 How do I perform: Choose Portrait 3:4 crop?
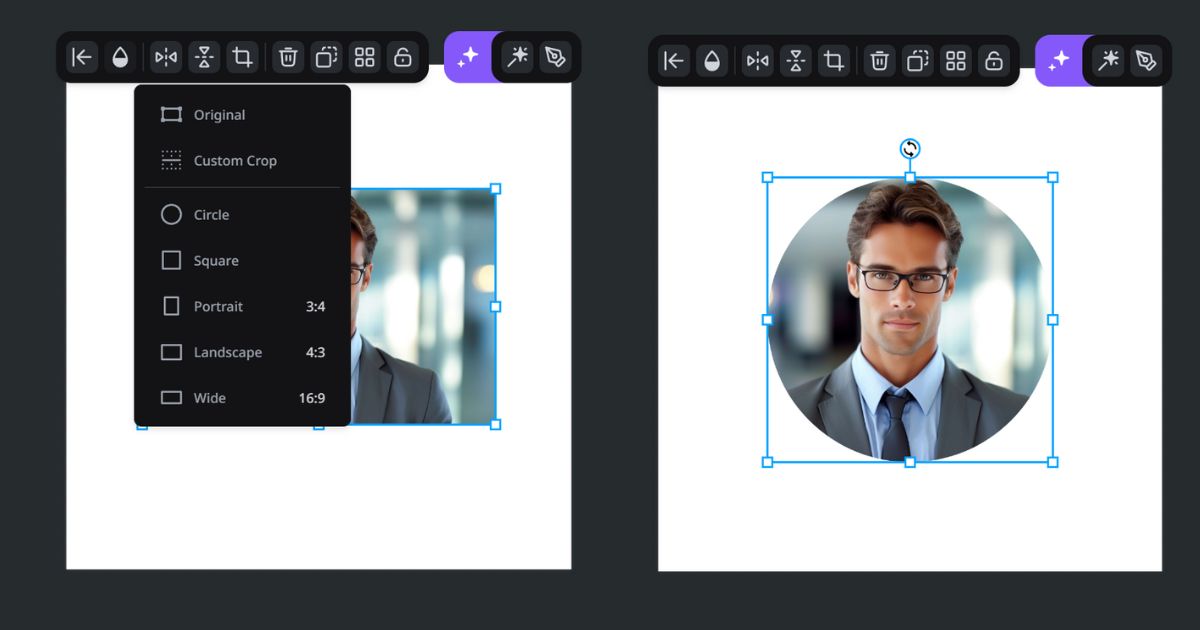click(242, 307)
